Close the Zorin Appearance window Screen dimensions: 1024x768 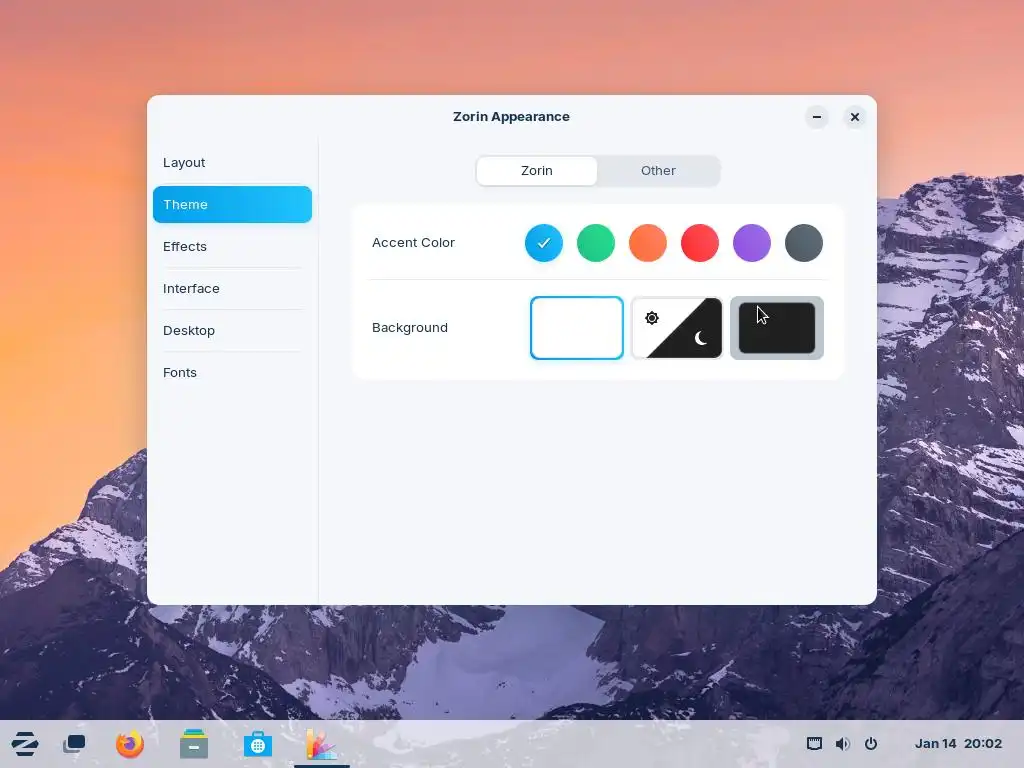(854, 117)
